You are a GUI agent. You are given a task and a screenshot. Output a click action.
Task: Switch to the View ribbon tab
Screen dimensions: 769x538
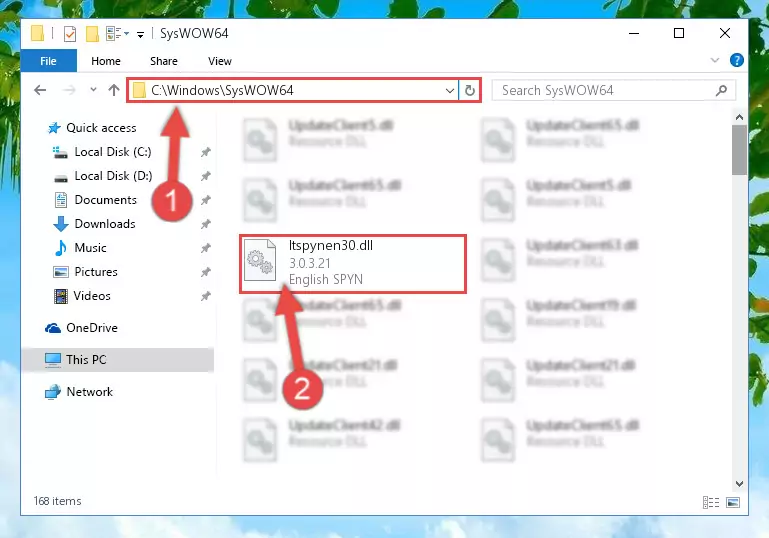click(220, 61)
